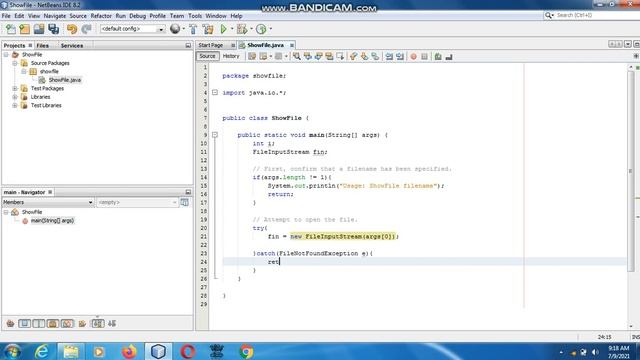Click the Last Edit icon in editor toolbar
640x360 pixels.
pos(252,57)
